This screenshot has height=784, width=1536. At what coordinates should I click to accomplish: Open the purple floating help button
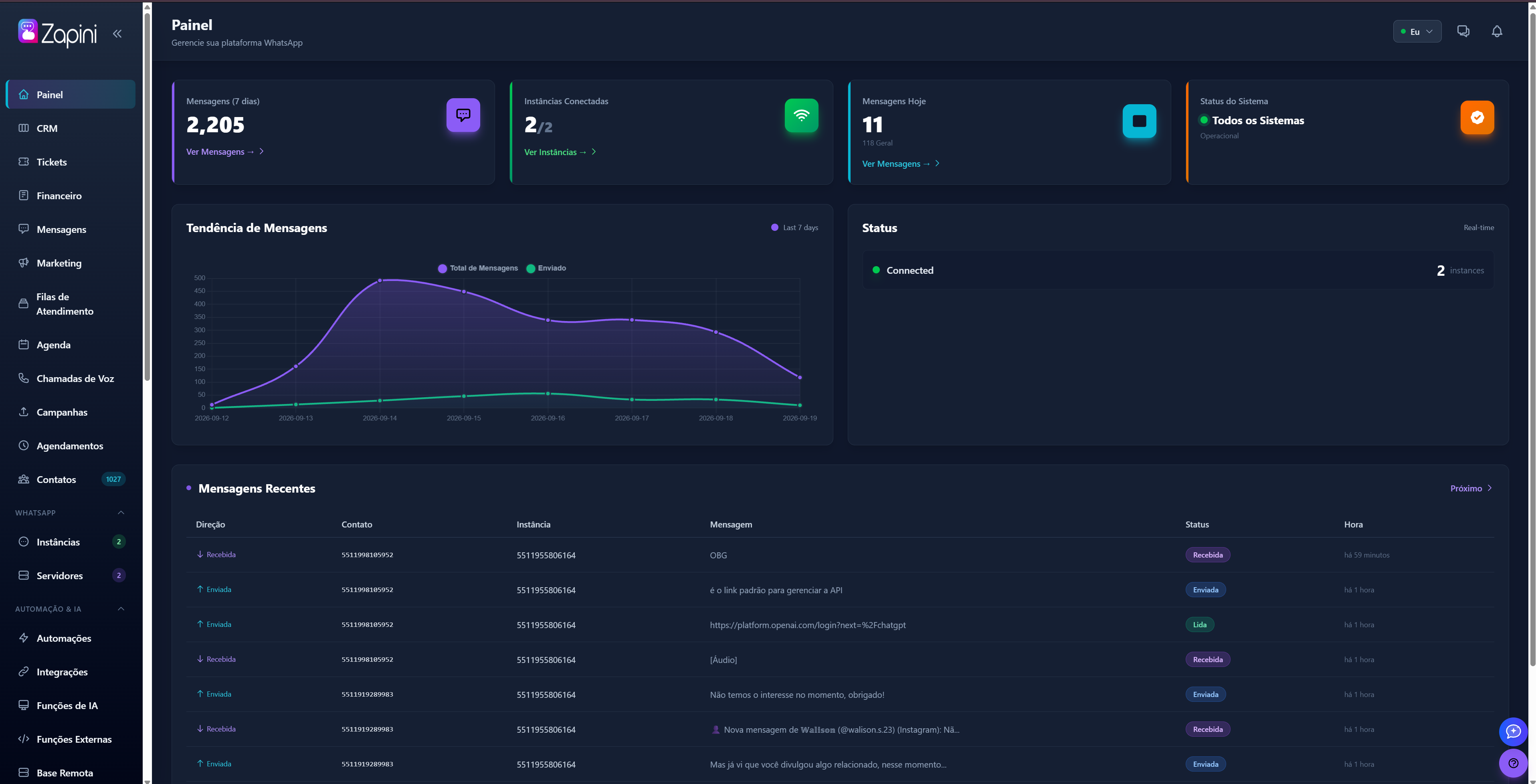[1513, 763]
